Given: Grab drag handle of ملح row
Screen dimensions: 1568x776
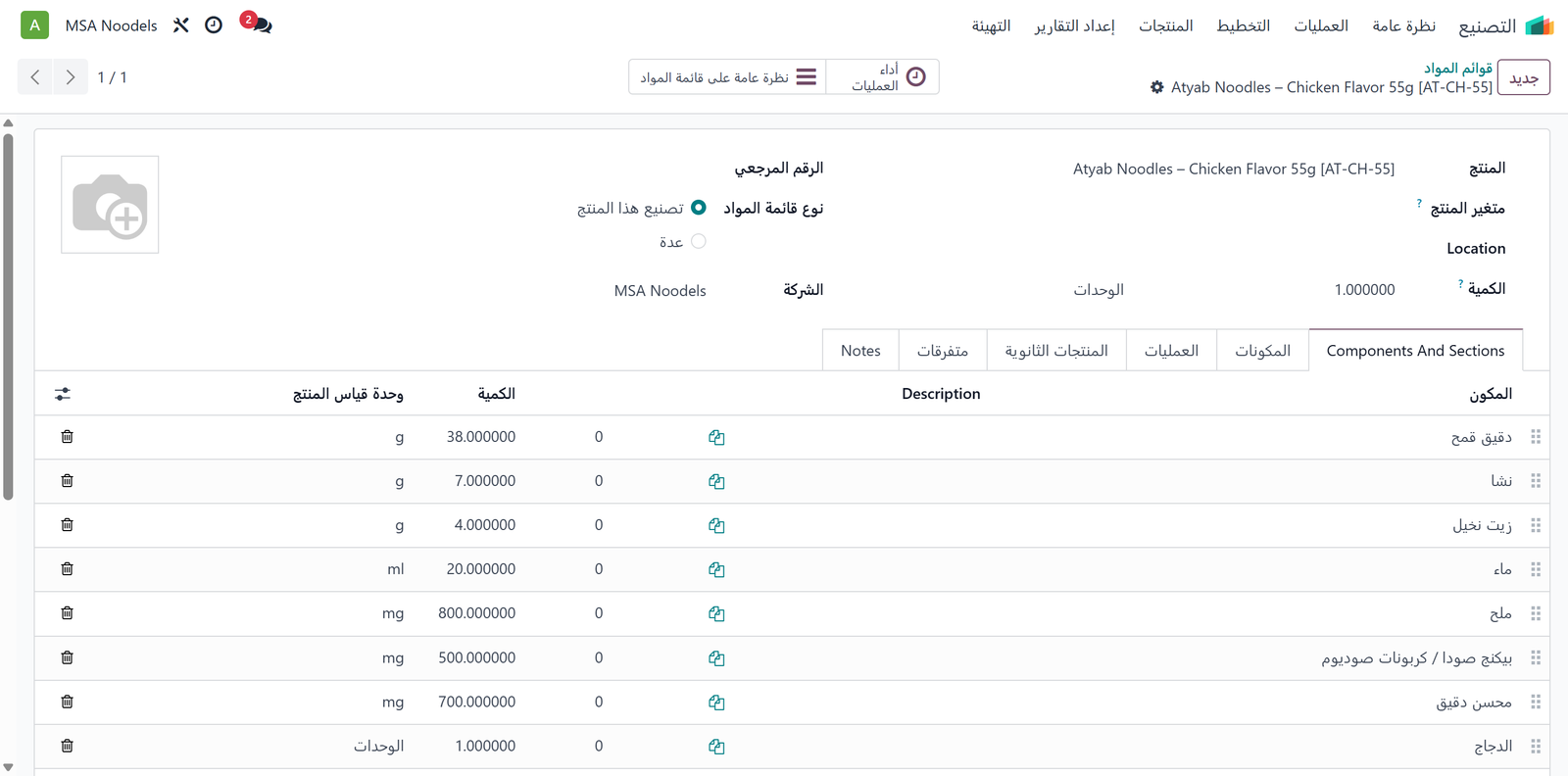Looking at the screenshot, I should (x=1536, y=613).
